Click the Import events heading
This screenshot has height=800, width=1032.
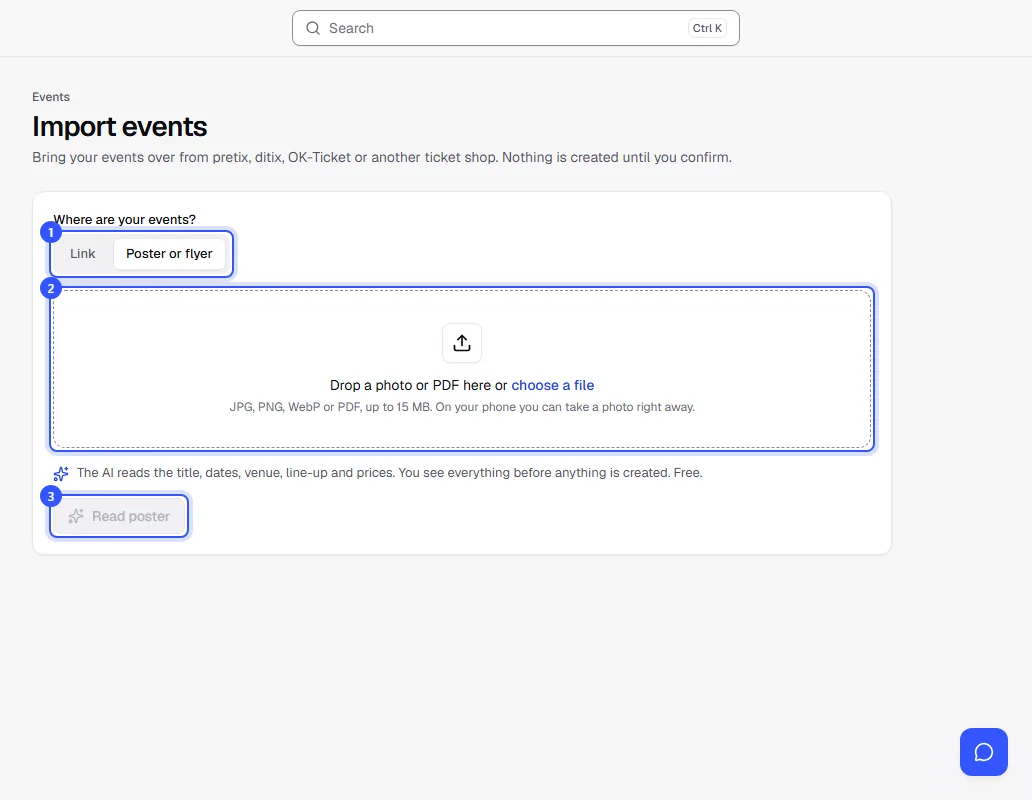[x=120, y=126]
